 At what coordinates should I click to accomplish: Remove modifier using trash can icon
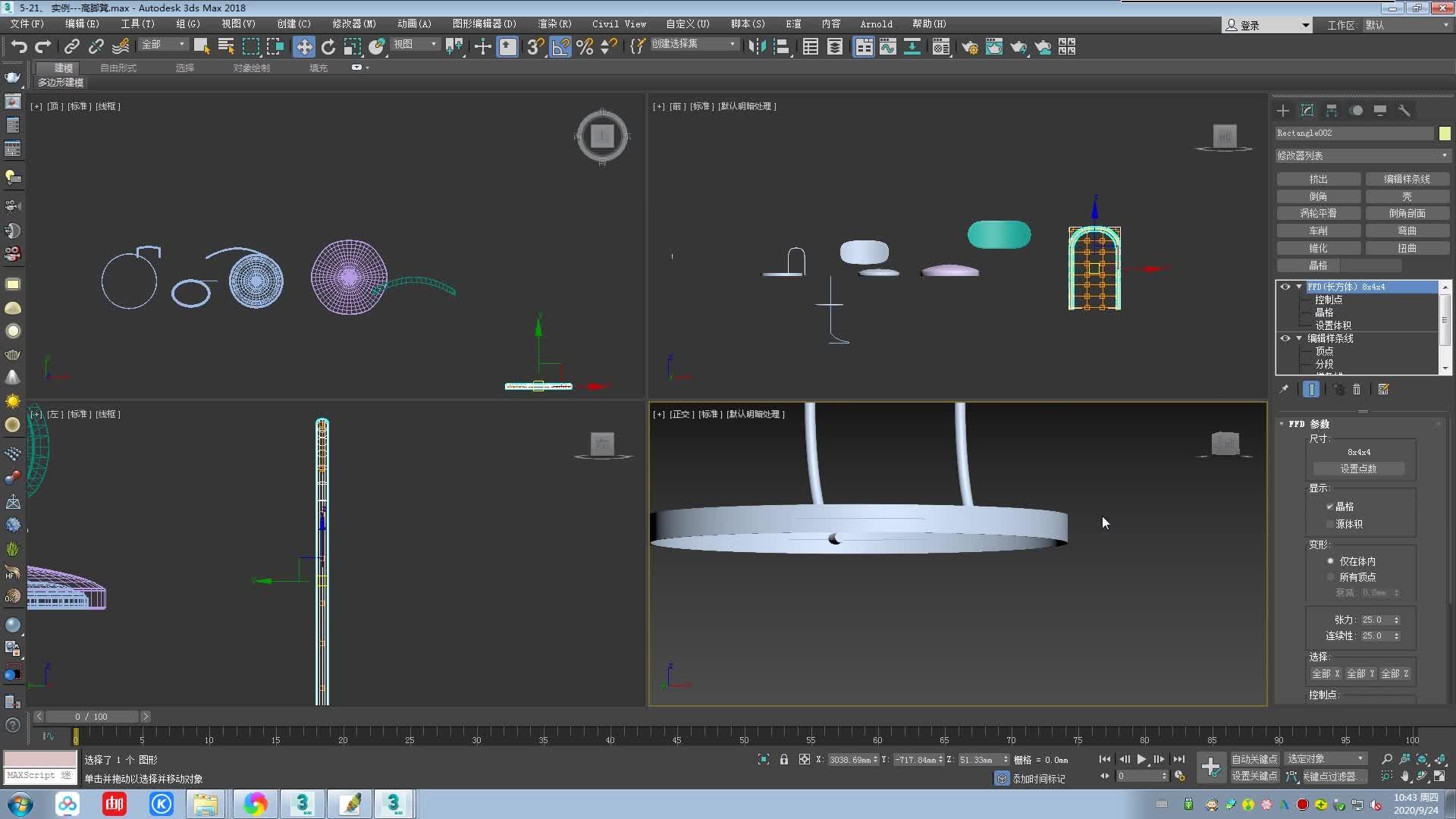[1357, 389]
